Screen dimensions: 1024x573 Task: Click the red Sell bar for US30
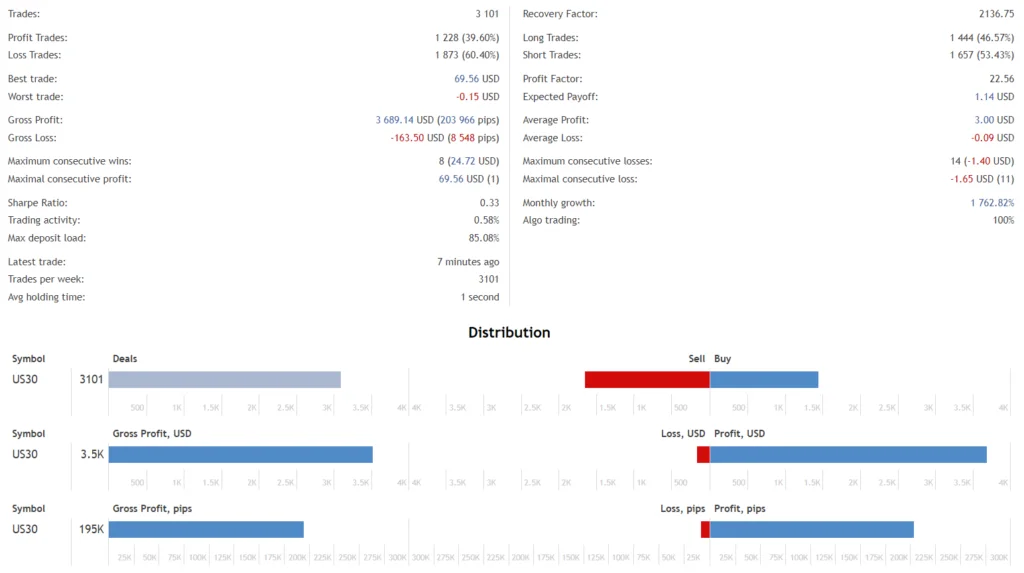tap(647, 380)
